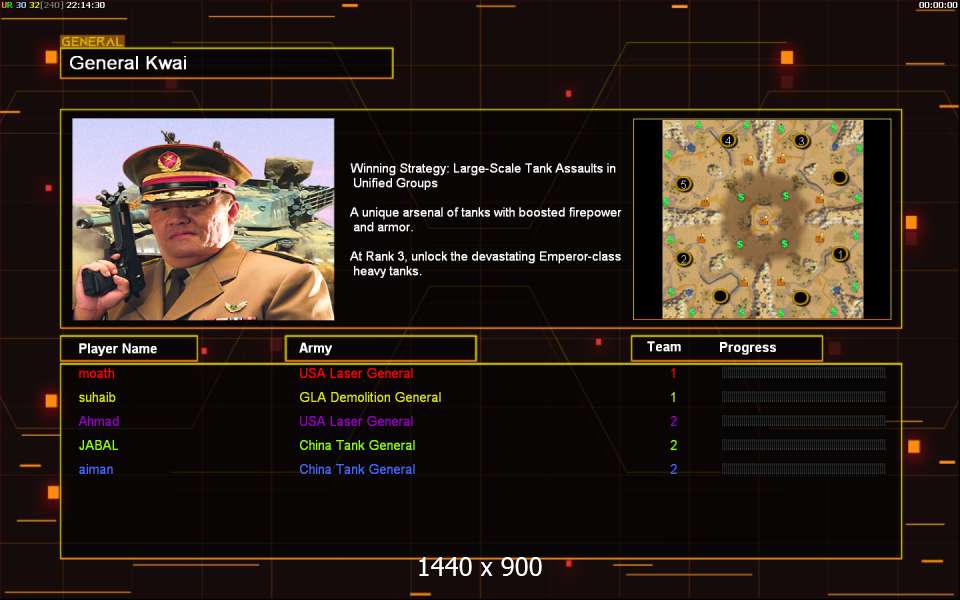
Task: Click the center supply building on the minimap
Action: (763, 220)
